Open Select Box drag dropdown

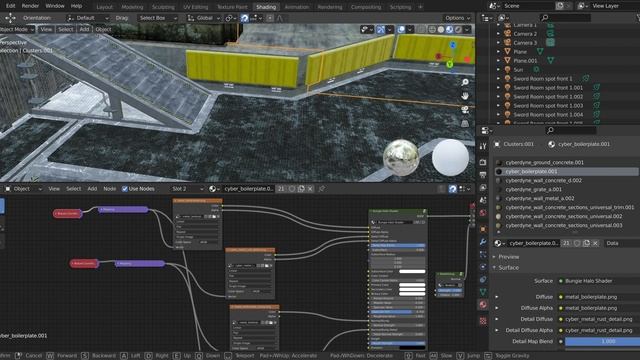pos(157,18)
